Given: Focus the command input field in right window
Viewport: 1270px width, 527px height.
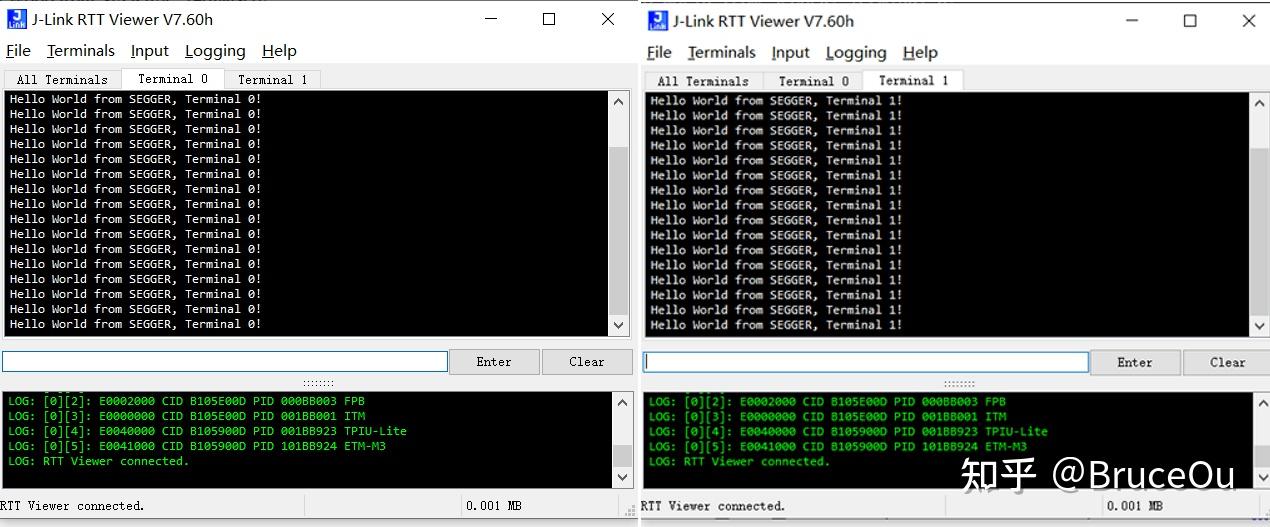Looking at the screenshot, I should [x=866, y=363].
